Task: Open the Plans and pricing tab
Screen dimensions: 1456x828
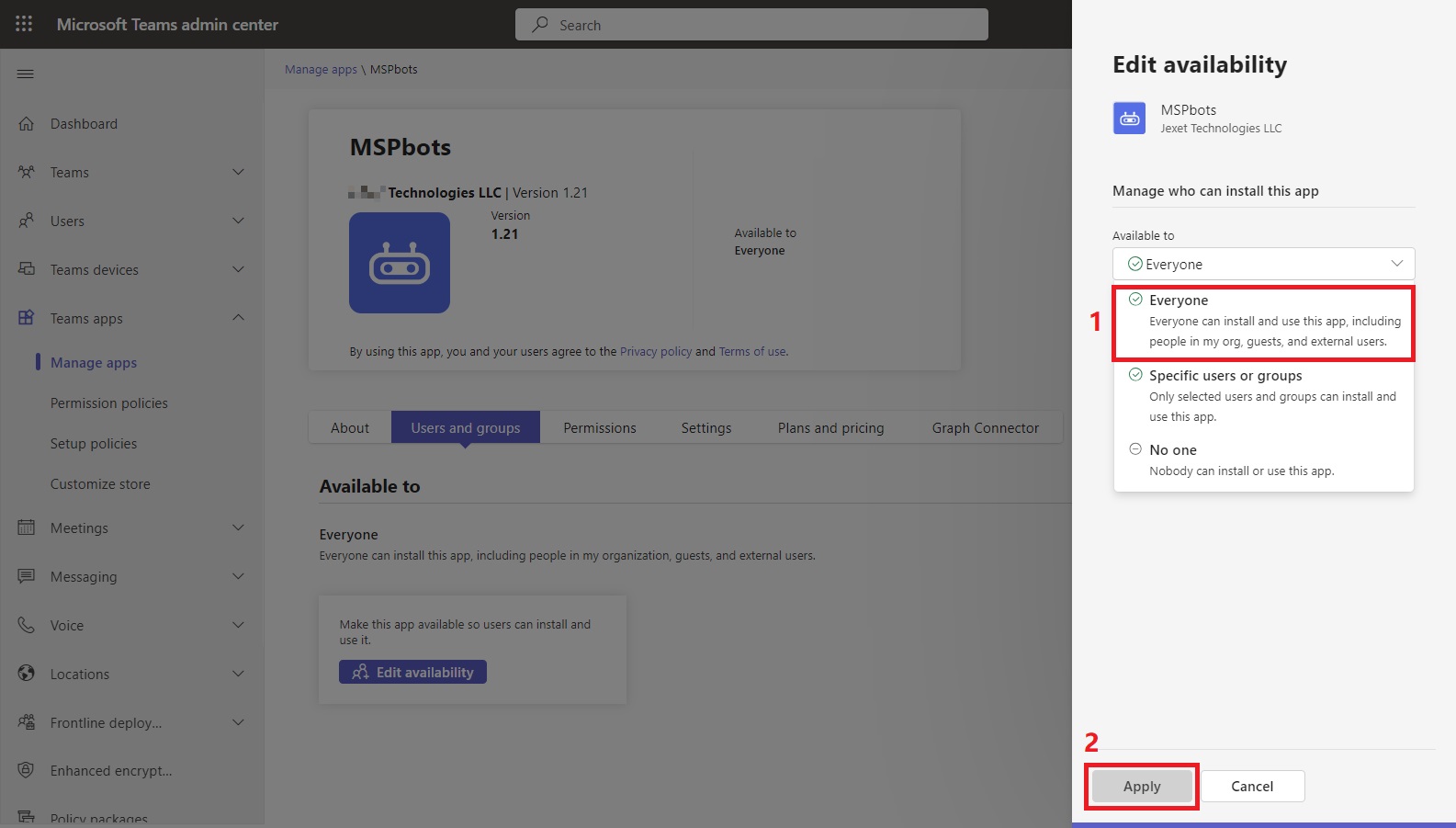Action: (x=830, y=428)
